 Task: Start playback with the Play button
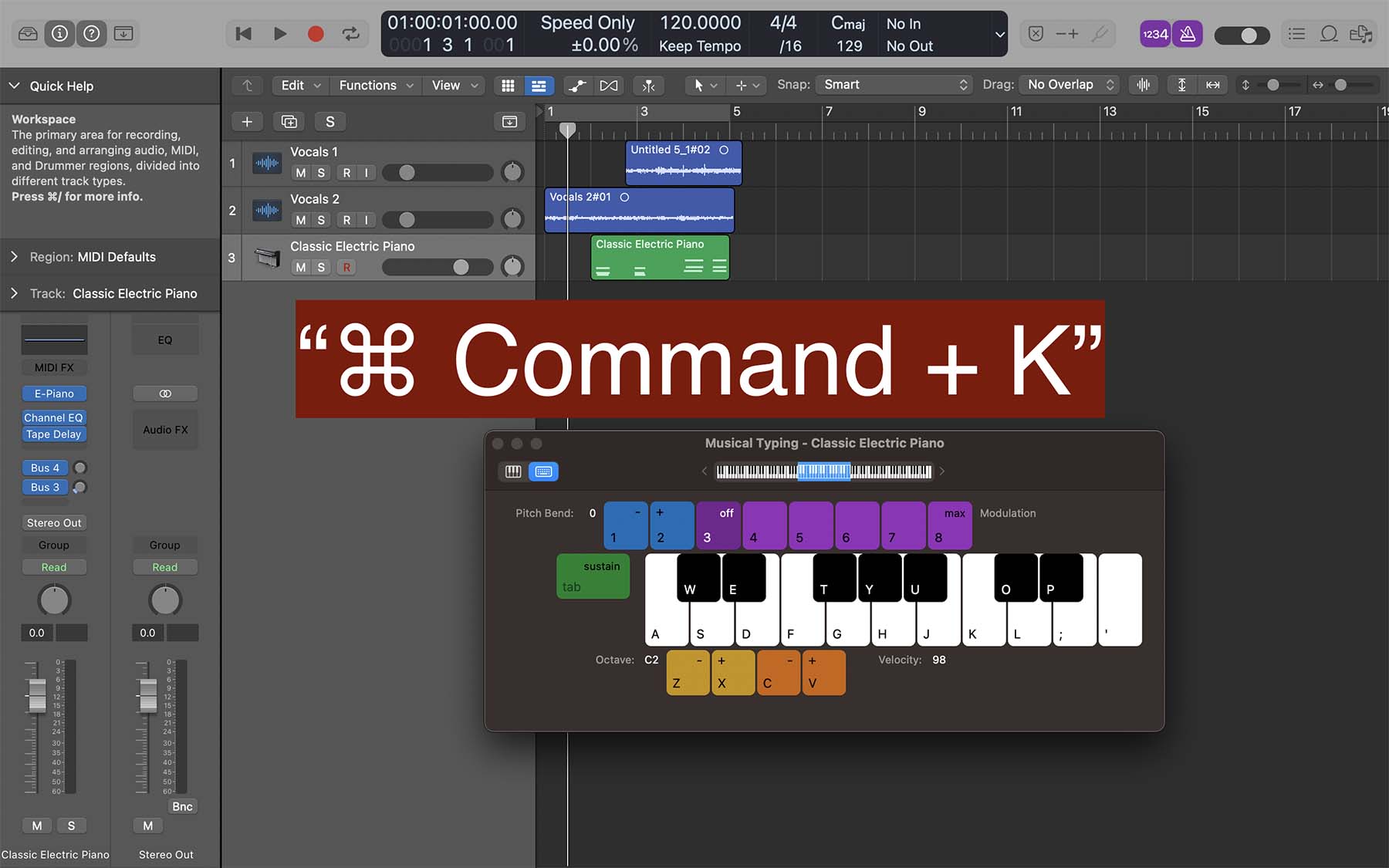tap(280, 34)
